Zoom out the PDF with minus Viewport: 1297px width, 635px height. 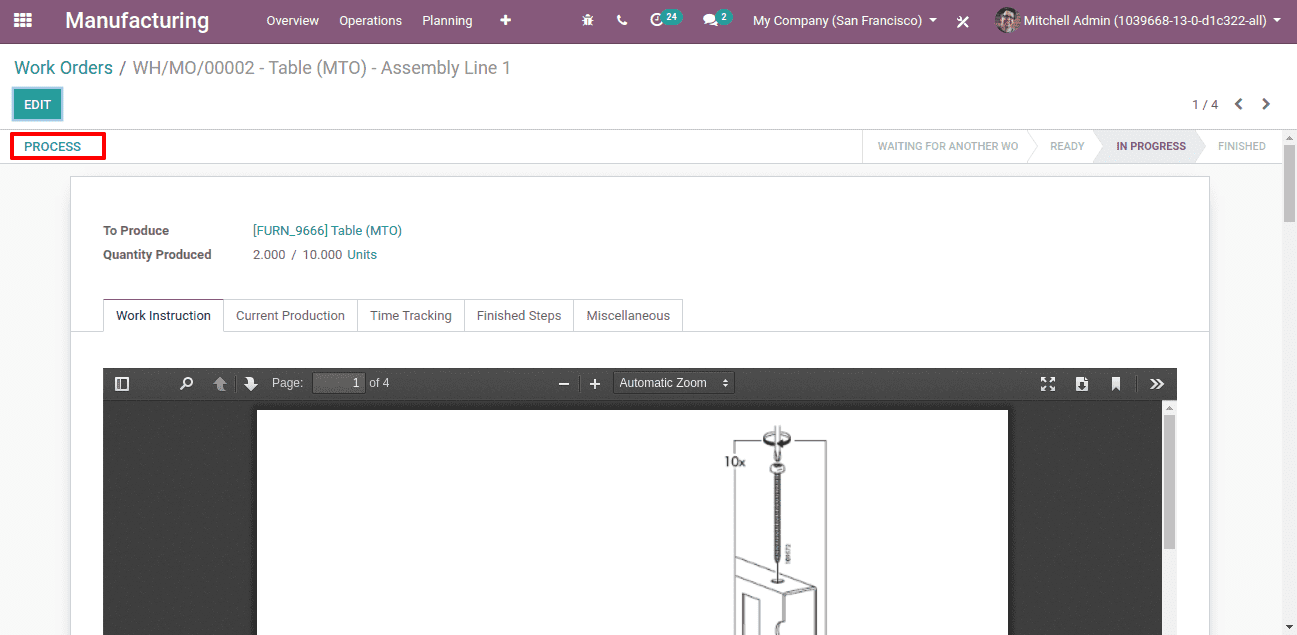pos(564,383)
